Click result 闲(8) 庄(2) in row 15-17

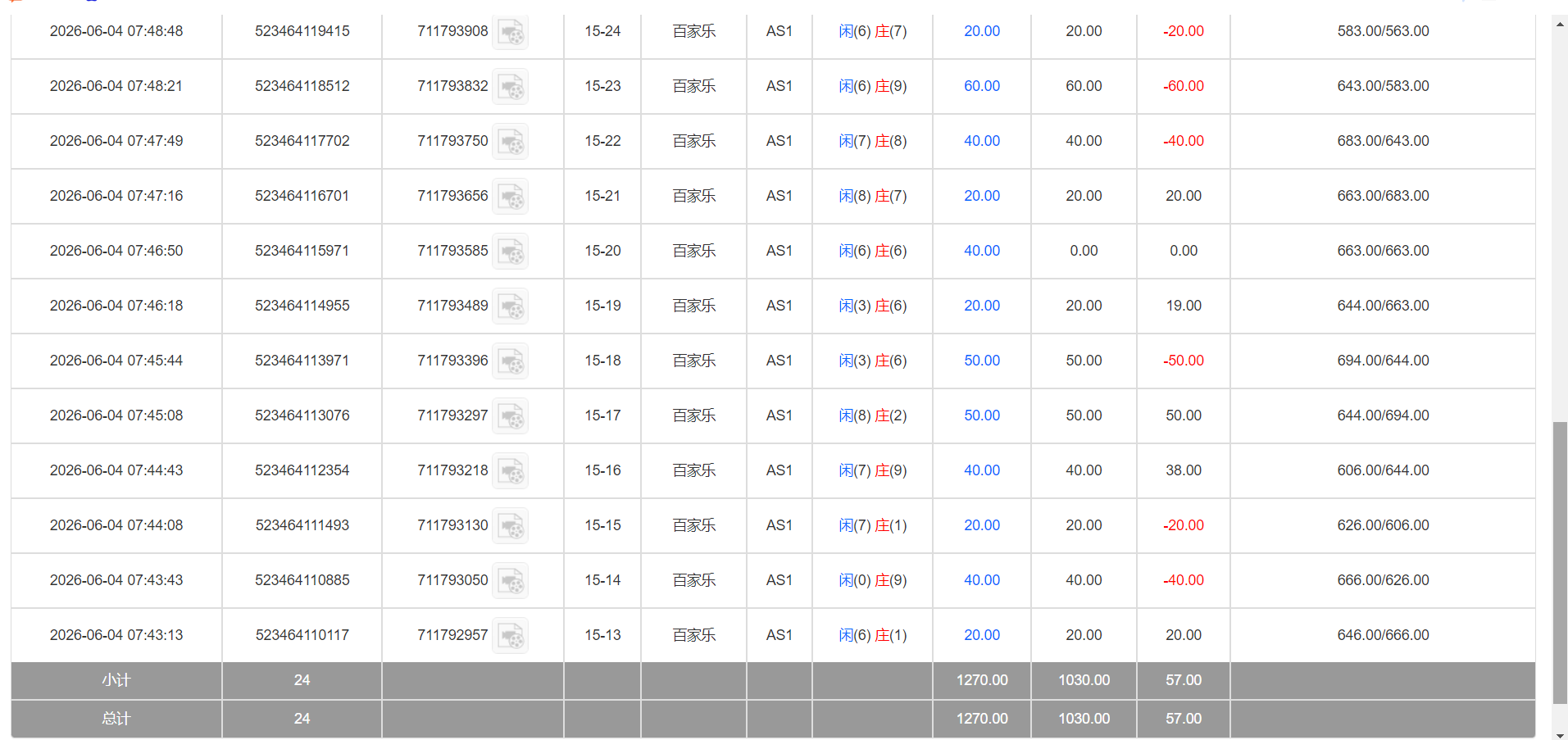873,415
